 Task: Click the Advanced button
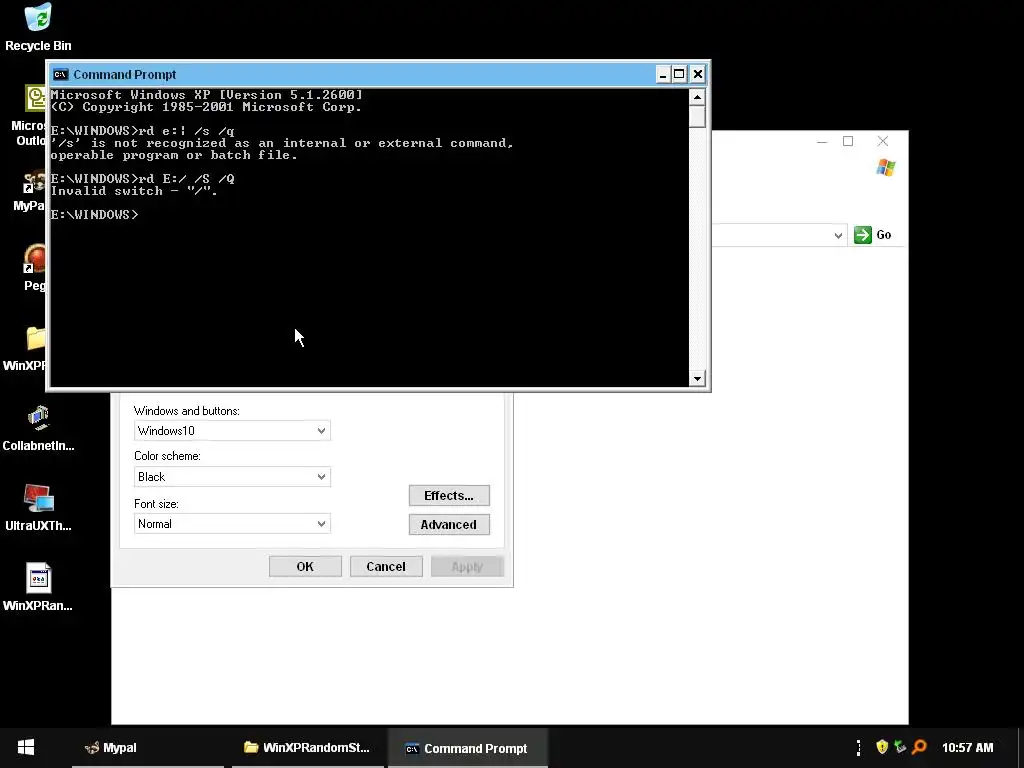point(449,524)
